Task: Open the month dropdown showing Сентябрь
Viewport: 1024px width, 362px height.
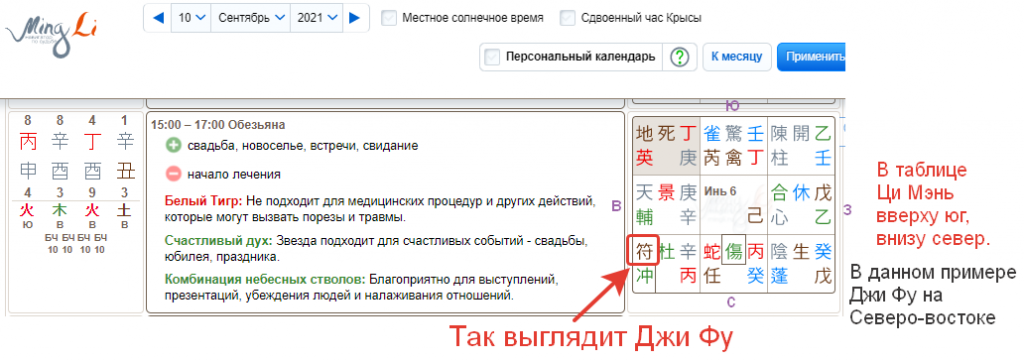Action: coord(250,18)
